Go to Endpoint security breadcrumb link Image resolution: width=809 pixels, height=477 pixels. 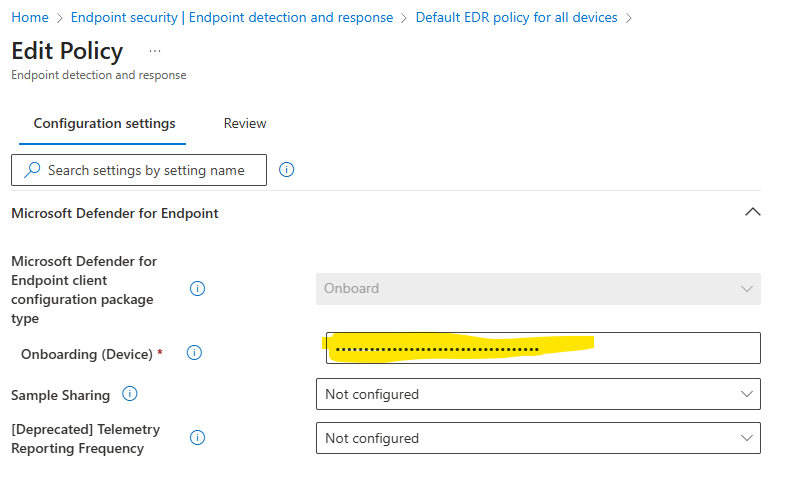point(232,18)
